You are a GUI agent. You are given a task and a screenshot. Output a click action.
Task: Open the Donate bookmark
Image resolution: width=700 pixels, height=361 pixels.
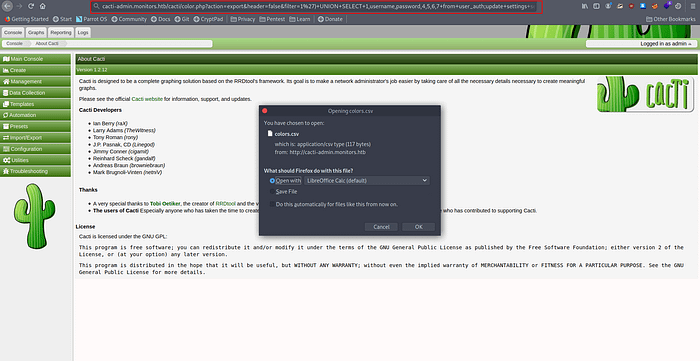(330, 19)
